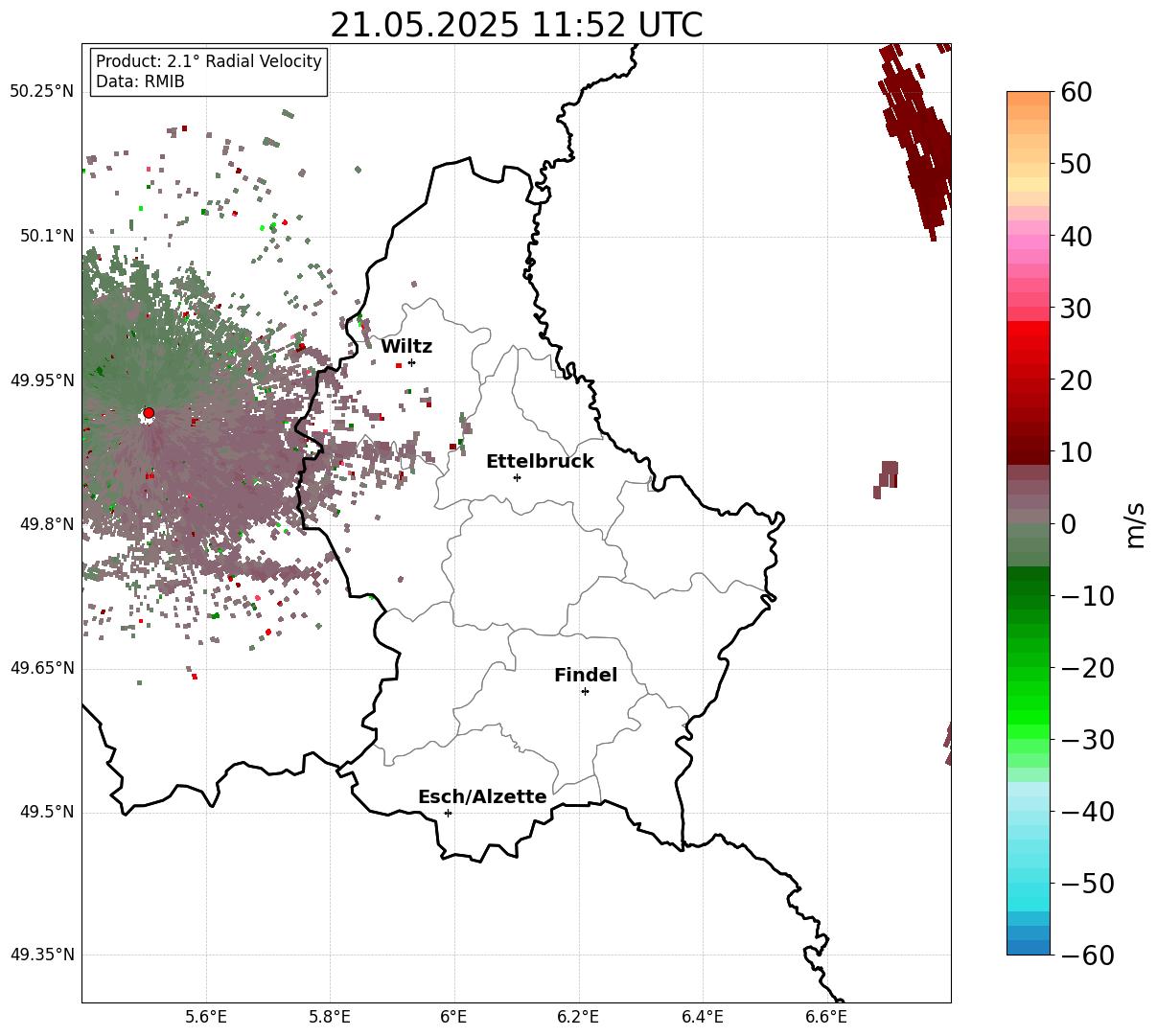Image resolution: width=1157 pixels, height=1036 pixels.
Task: Click the colorbar tick label 20
Action: (x=1076, y=380)
